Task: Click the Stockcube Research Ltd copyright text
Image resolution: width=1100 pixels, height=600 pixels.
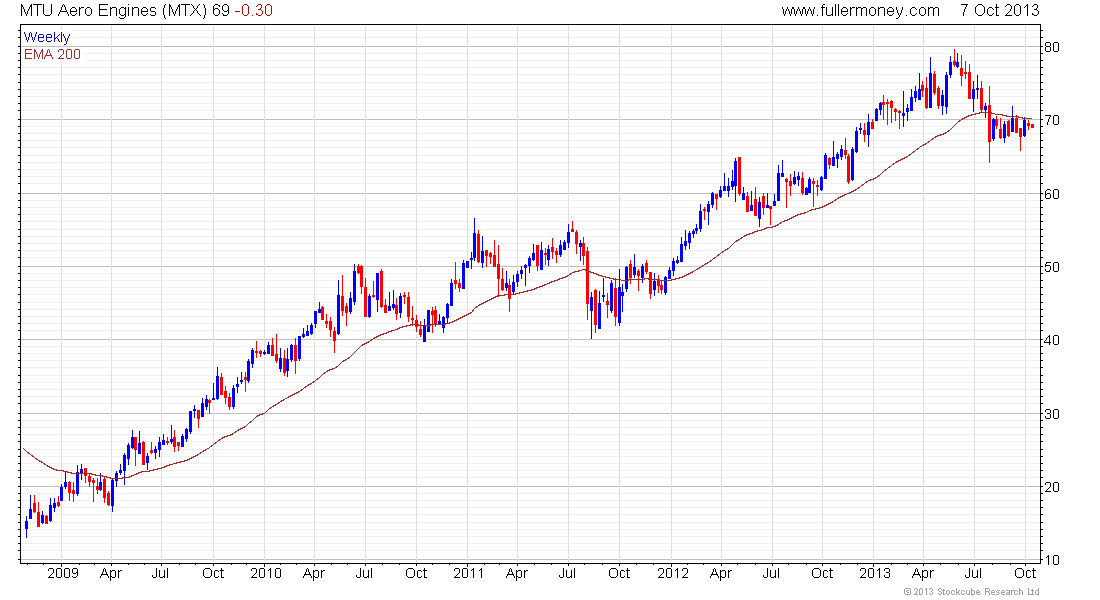Action: pos(972,592)
